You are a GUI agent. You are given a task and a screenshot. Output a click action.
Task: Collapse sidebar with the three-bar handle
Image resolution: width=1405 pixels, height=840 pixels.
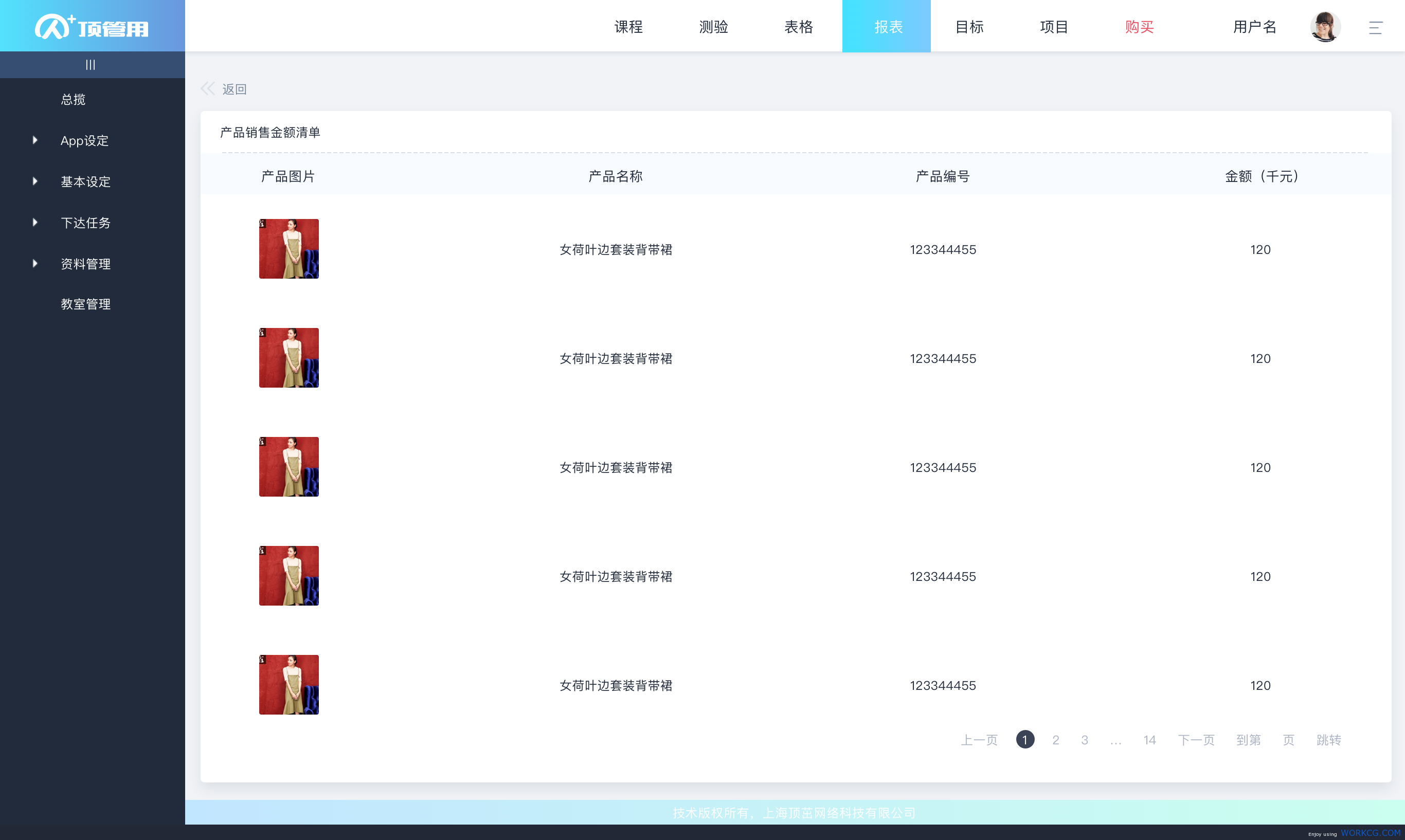[x=91, y=65]
